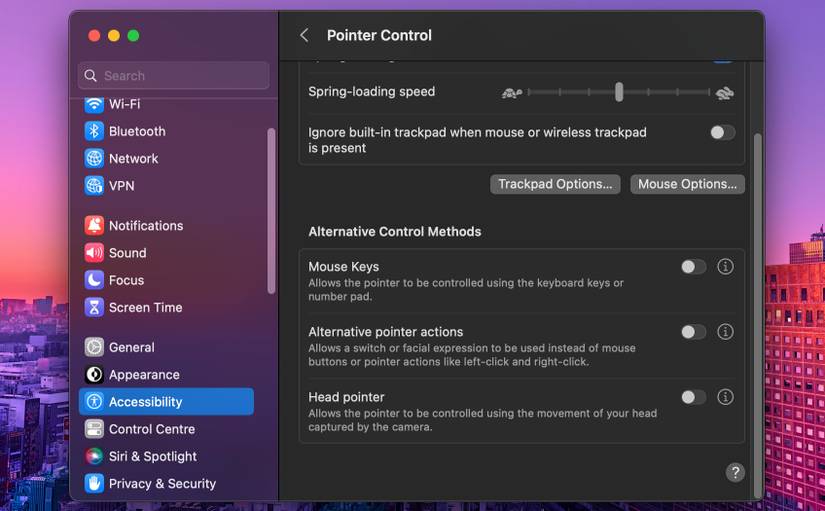Click the Control Centre icon

(x=94, y=429)
